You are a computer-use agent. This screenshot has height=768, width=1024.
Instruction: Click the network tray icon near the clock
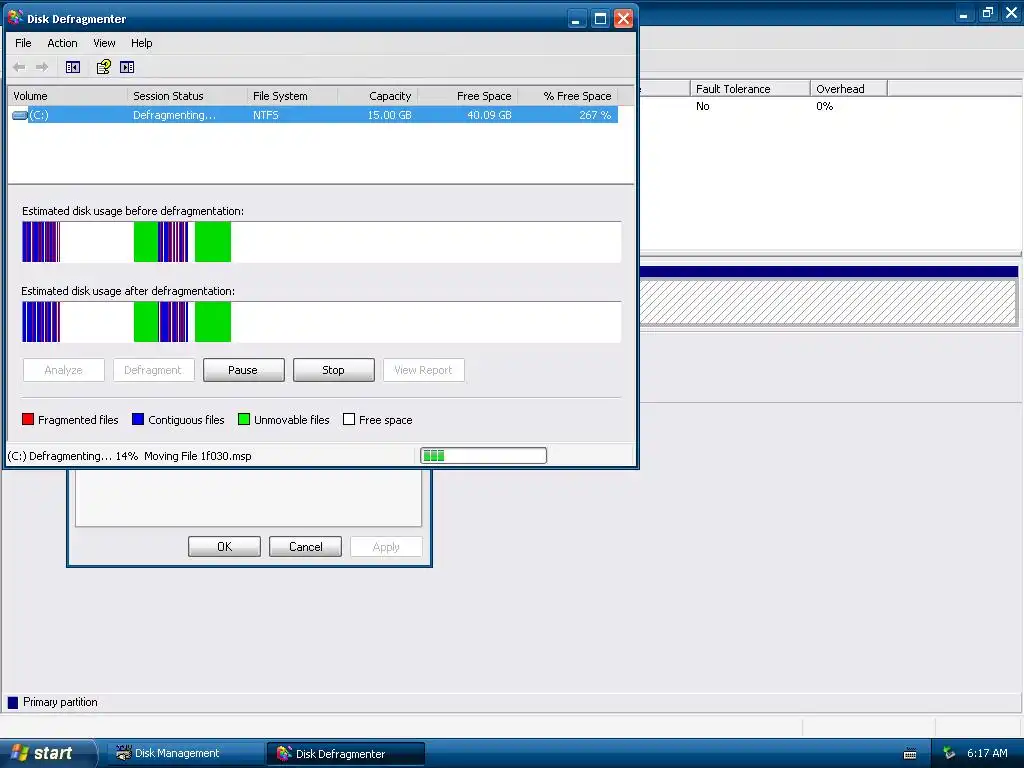949,754
